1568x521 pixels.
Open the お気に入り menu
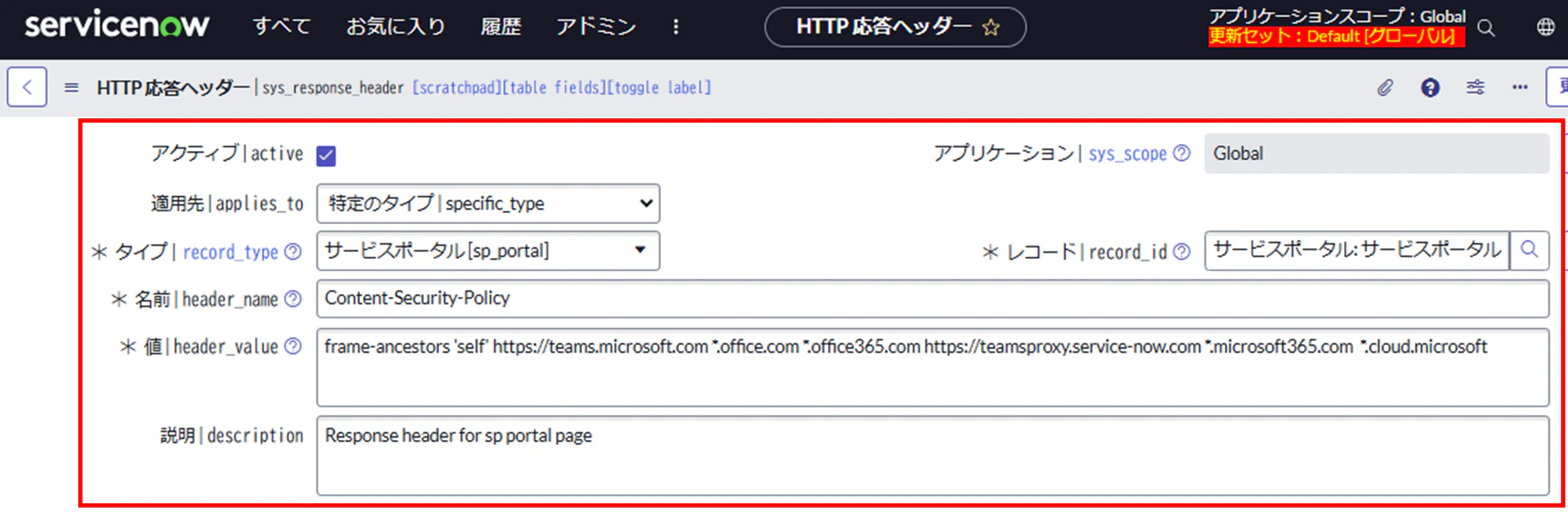click(x=396, y=27)
